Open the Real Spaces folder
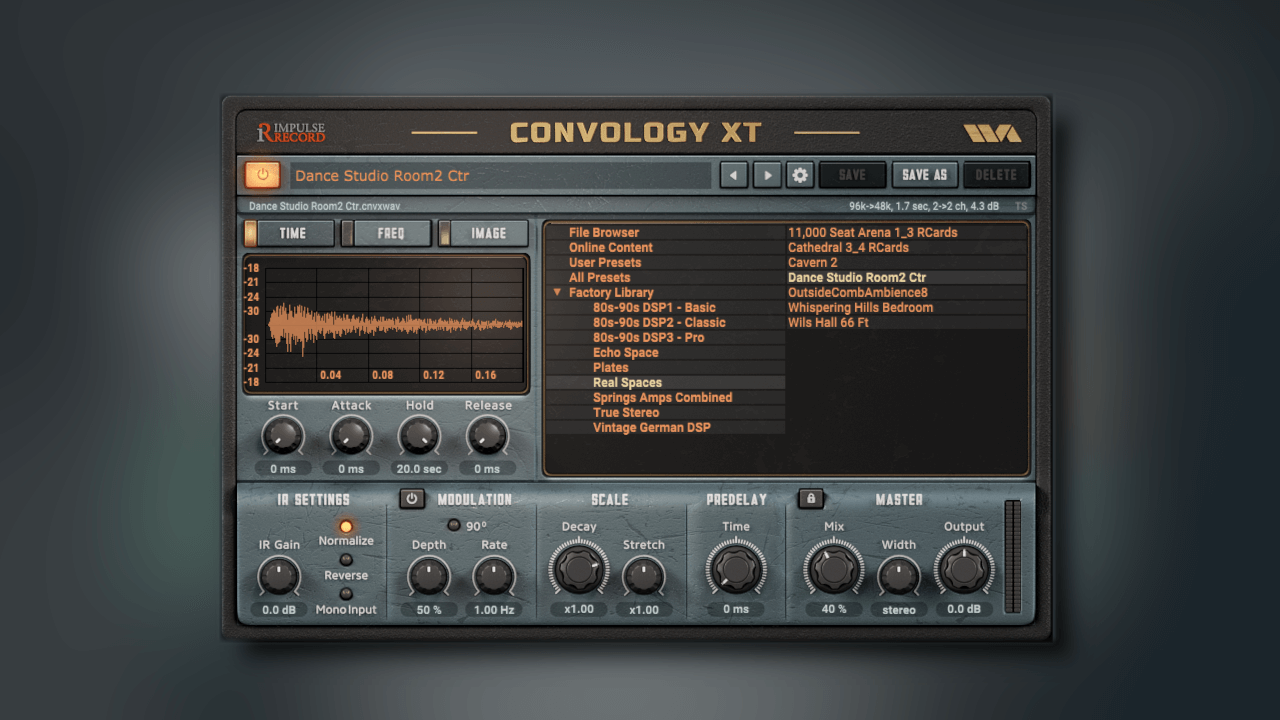This screenshot has height=720, width=1280. click(627, 383)
